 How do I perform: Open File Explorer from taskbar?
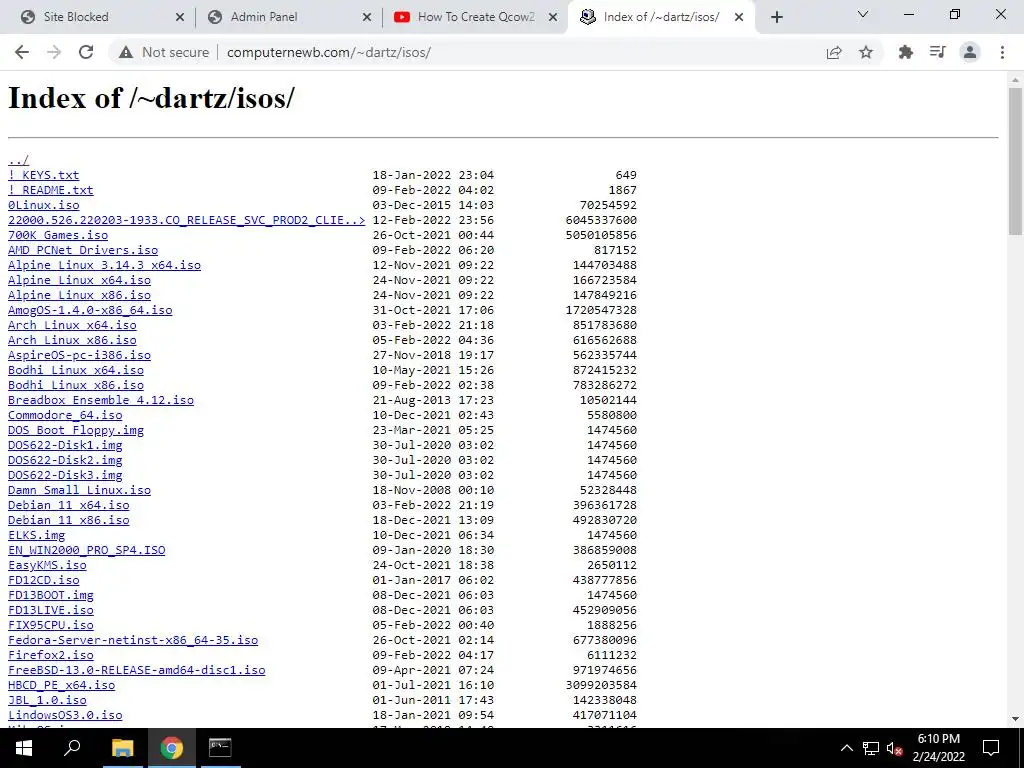[122, 748]
